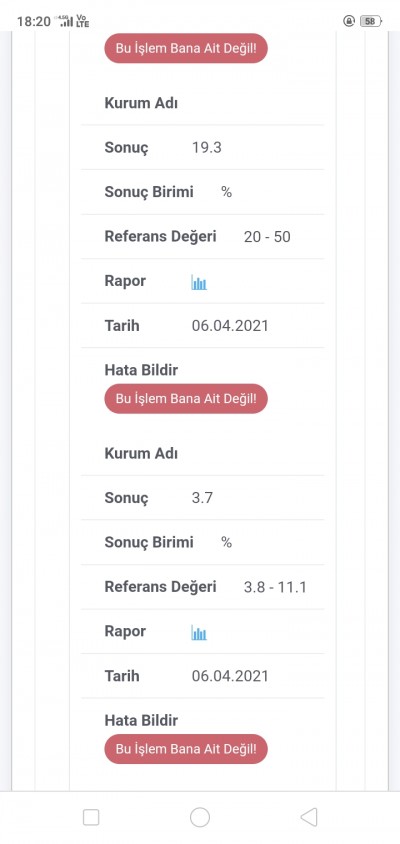The width and height of the screenshot is (400, 844).
Task: Tap the clock showing 18:20
Action: click(x=33, y=22)
